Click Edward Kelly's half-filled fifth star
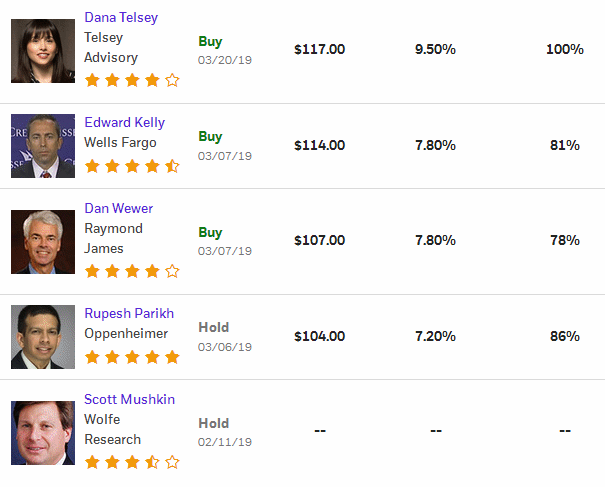Image resolution: width=605 pixels, height=487 pixels. point(172,166)
